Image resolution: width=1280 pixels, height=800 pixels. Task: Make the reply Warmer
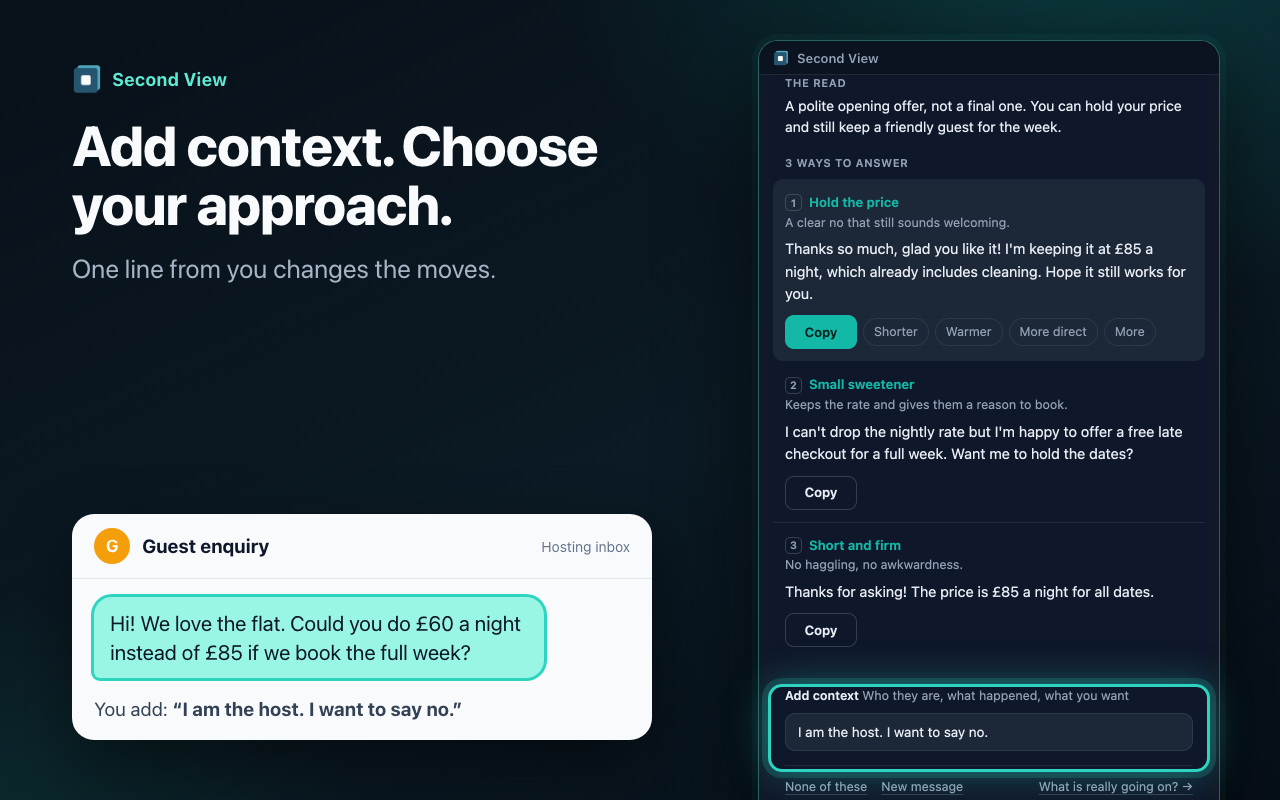(x=968, y=332)
